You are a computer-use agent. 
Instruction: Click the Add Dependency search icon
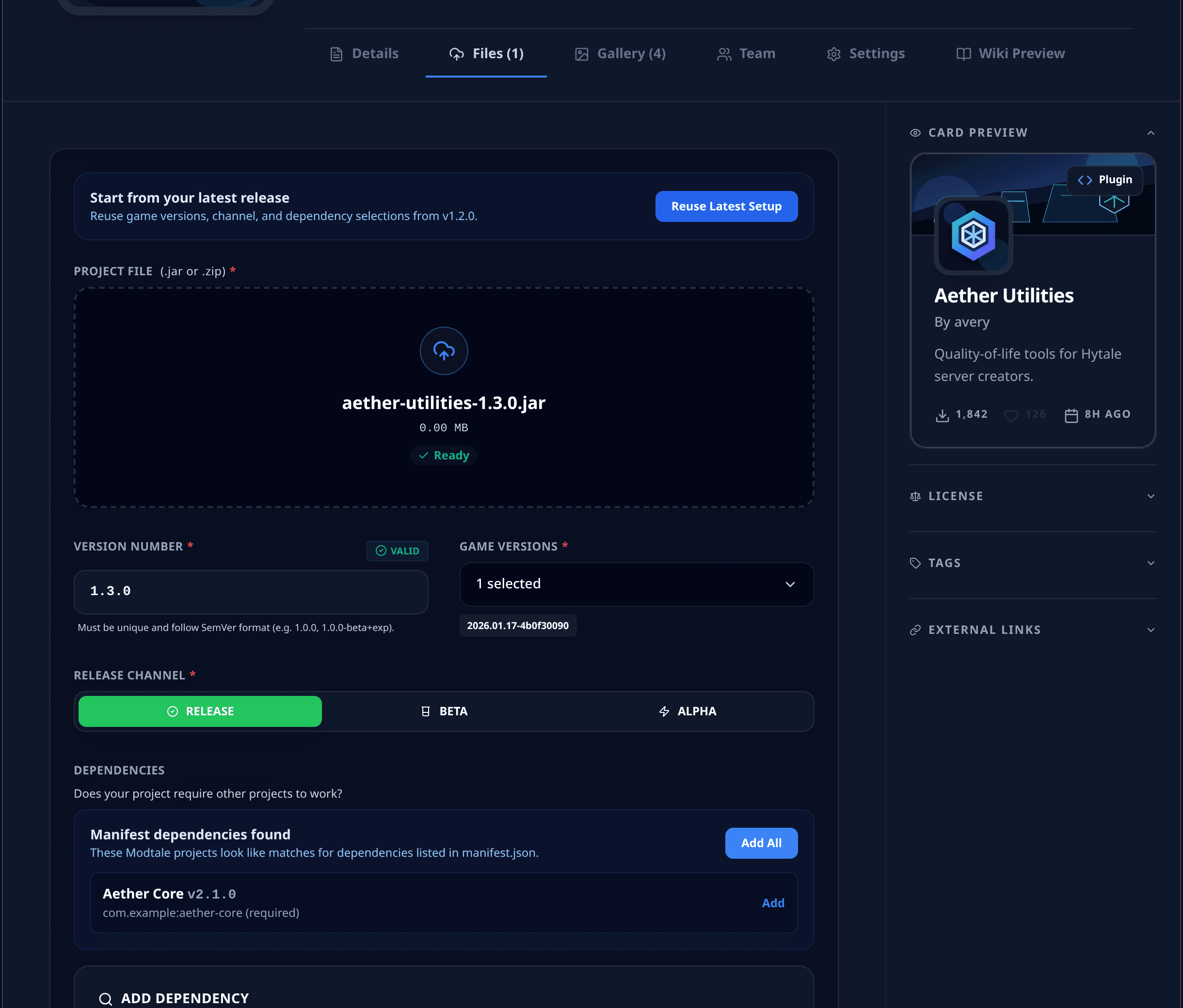[106, 999]
